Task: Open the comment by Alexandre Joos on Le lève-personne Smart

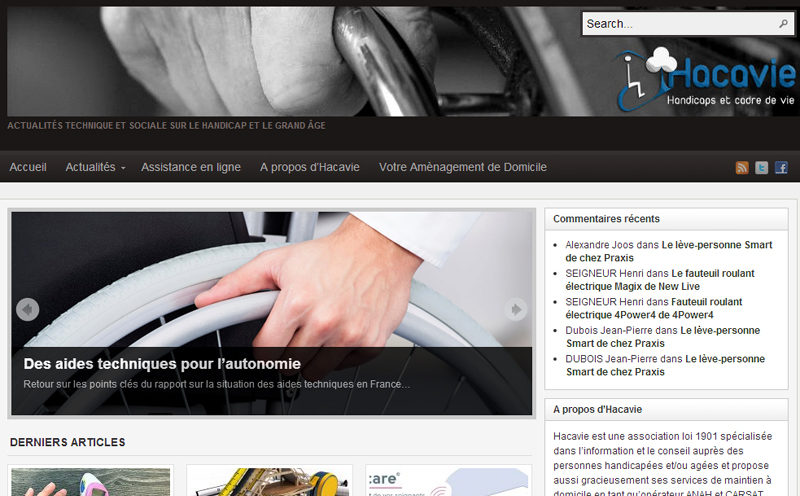Action: [x=668, y=252]
